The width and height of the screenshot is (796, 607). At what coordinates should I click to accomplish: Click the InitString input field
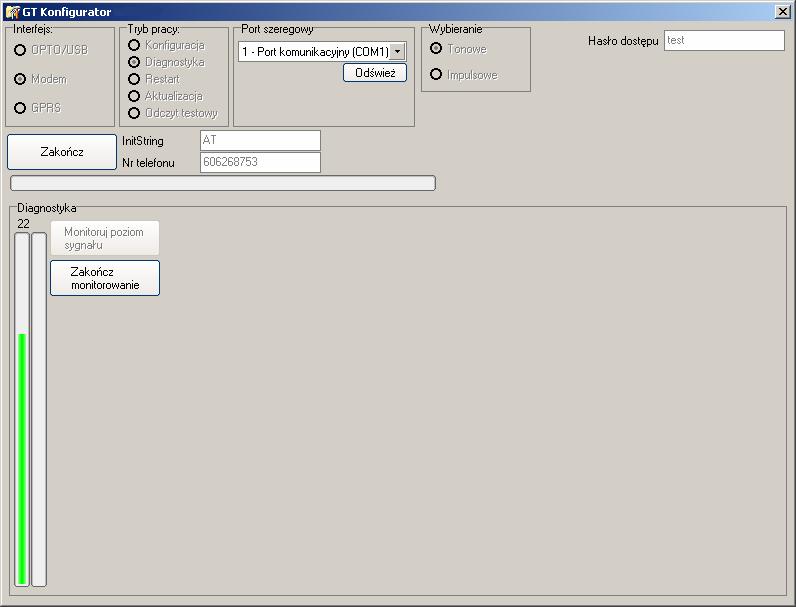coord(260,141)
